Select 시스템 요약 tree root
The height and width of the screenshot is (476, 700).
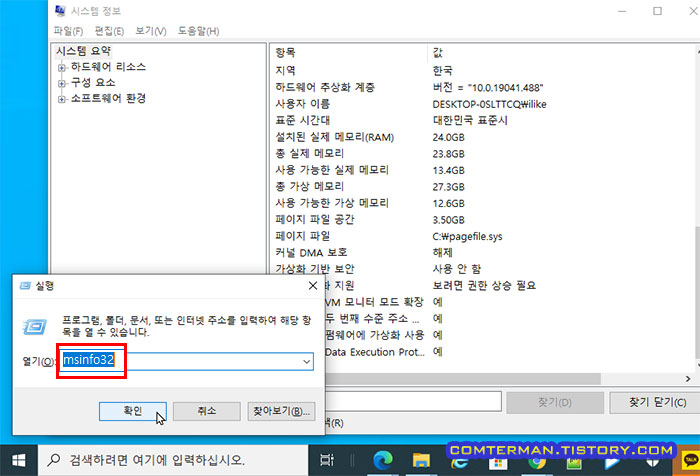83,51
